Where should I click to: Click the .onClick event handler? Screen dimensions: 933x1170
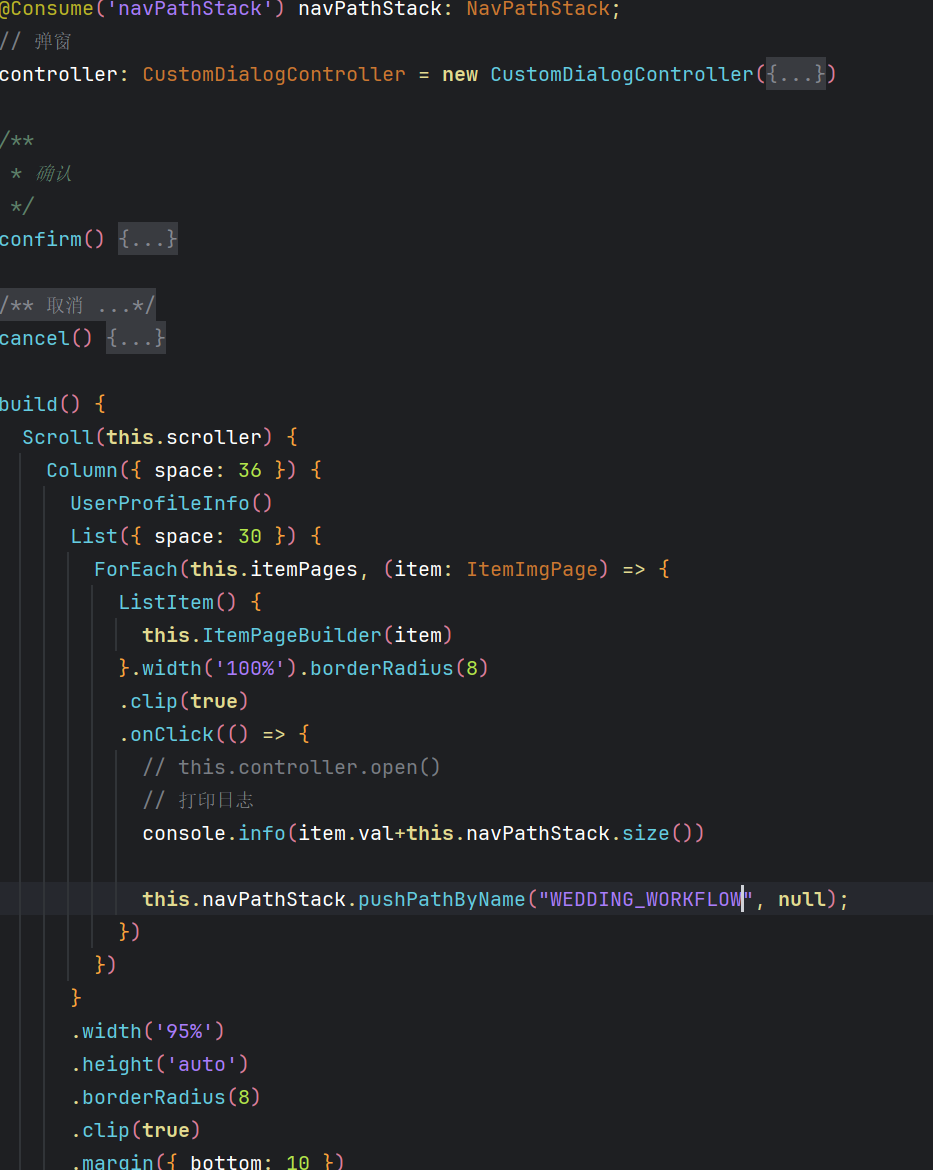click(171, 734)
